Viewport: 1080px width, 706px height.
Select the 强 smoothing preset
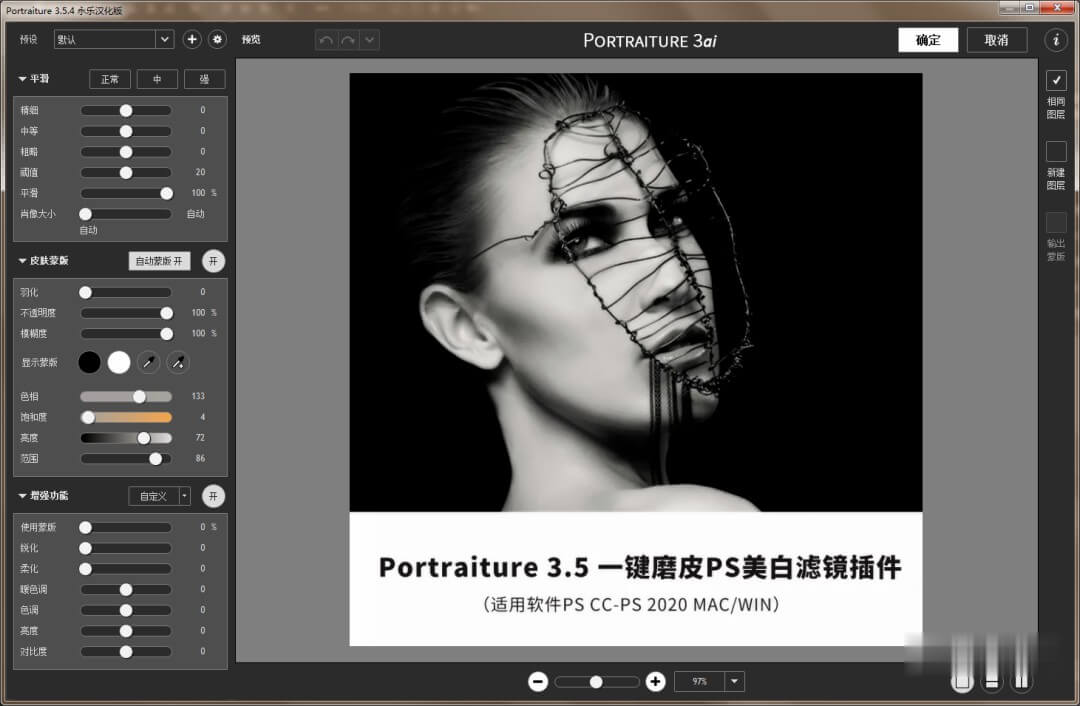(205, 79)
